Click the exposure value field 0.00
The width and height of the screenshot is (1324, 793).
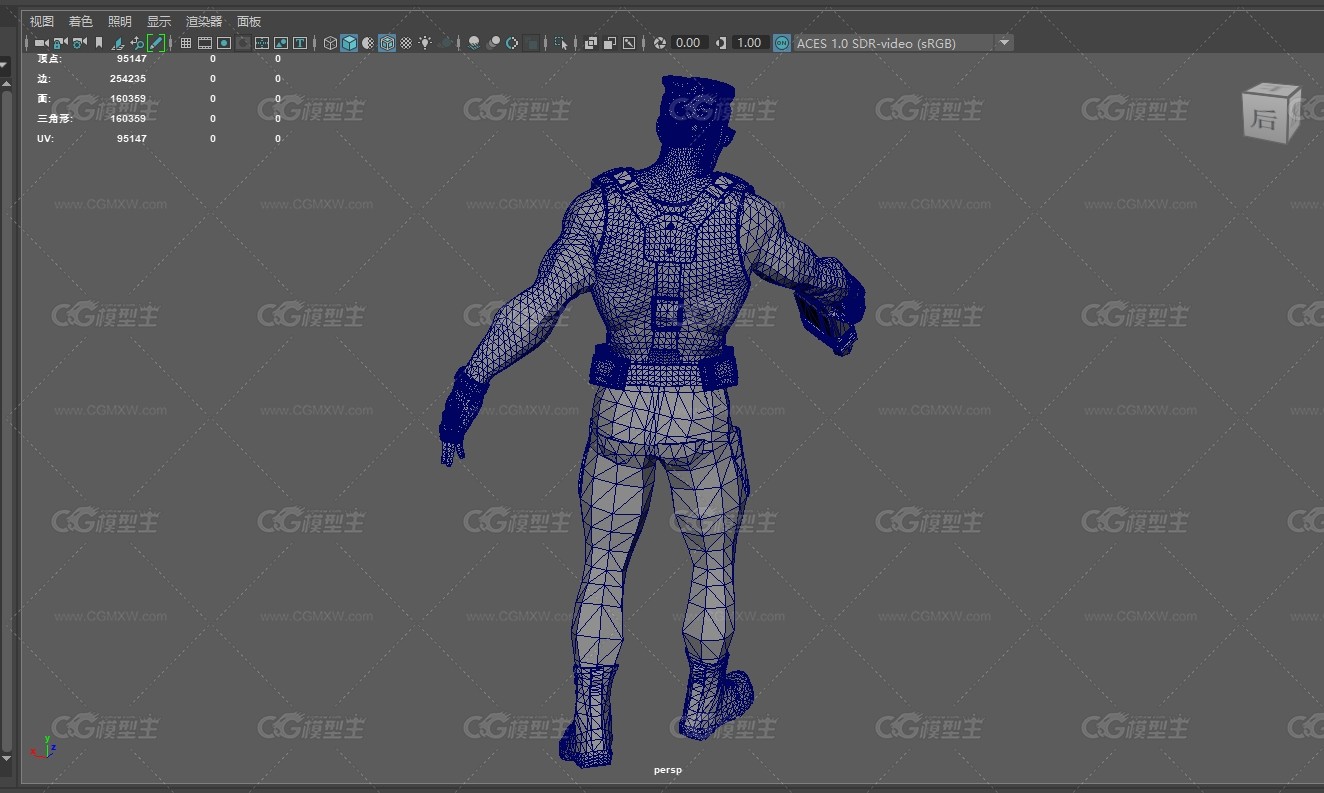tap(689, 43)
